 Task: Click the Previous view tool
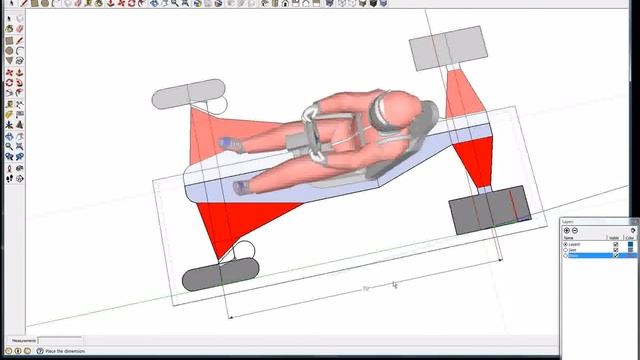(9, 157)
